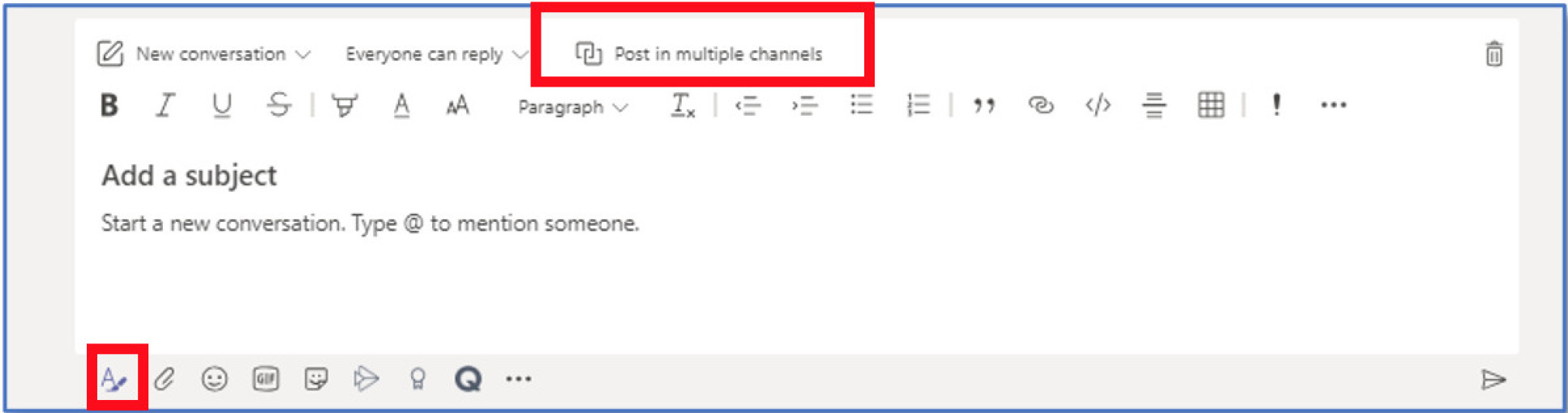Toggle underline formatting

[x=221, y=105]
